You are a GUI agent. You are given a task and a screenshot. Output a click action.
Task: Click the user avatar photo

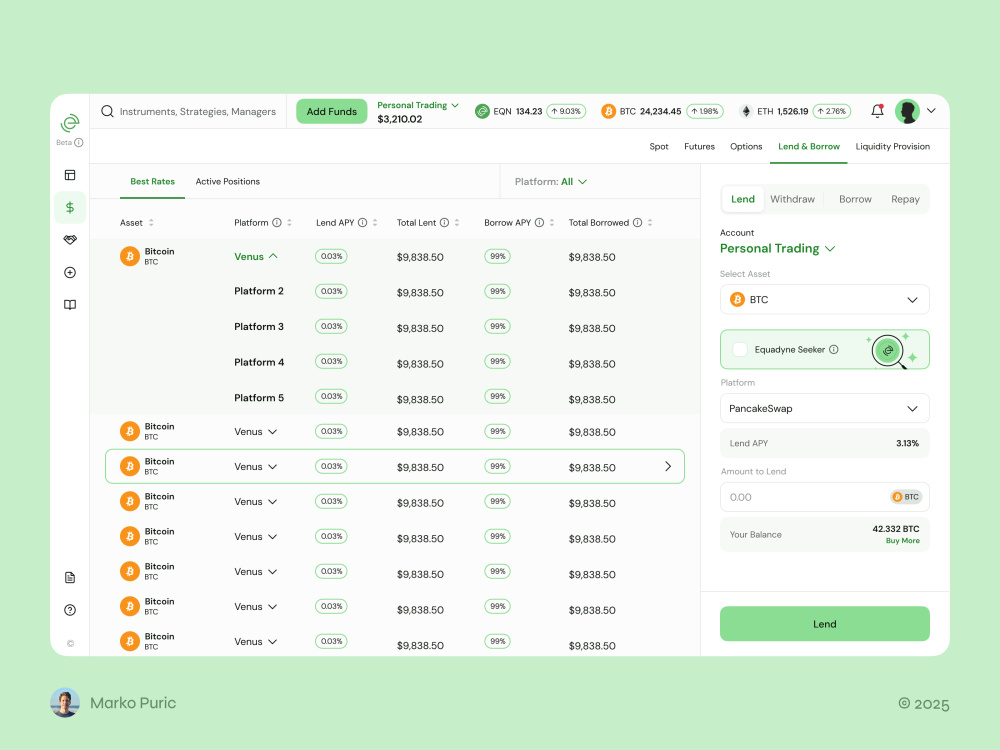click(x=907, y=111)
